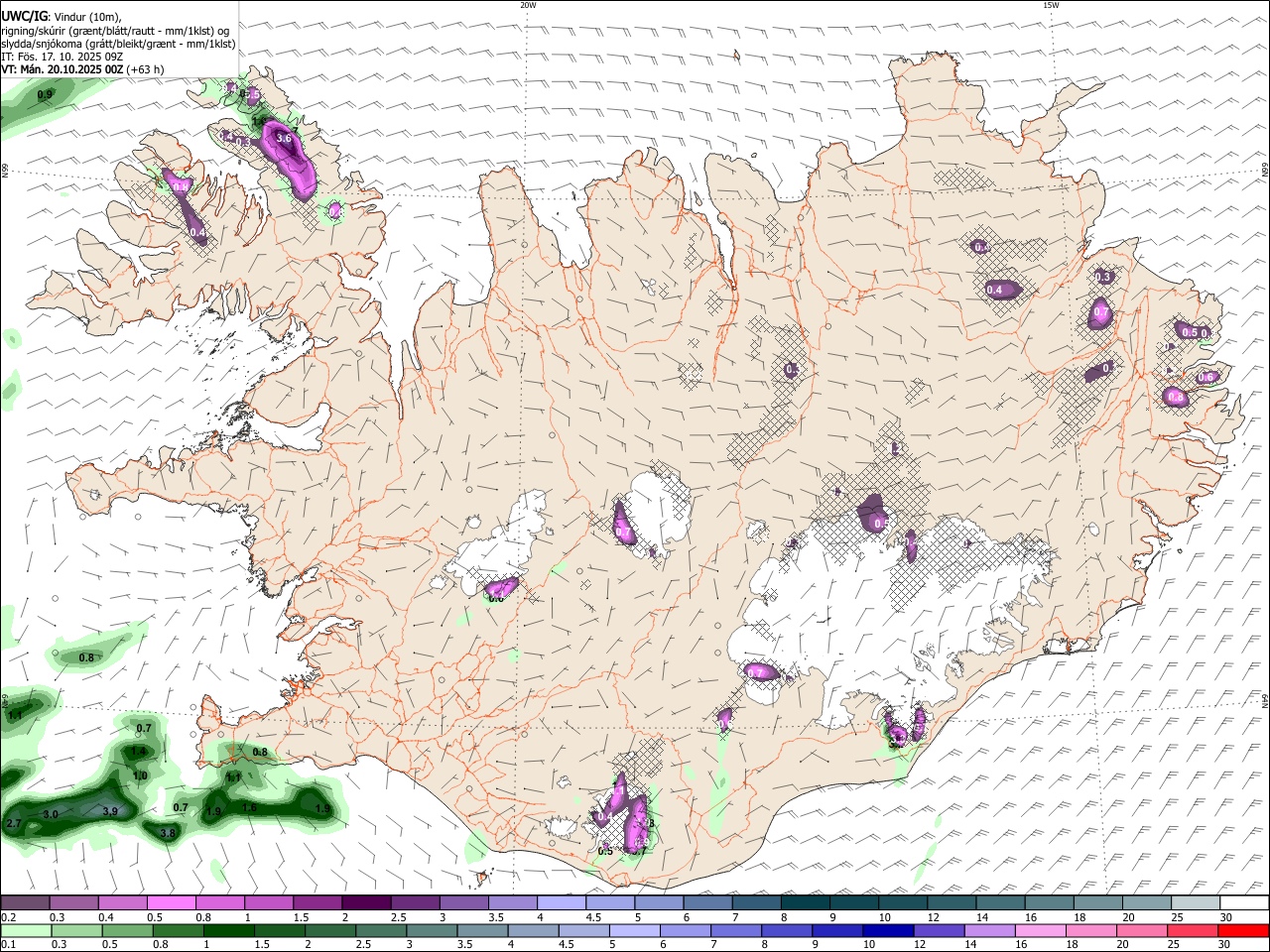Select the bright pink swatch between 0.5 and 0.8
The height and width of the screenshot is (952, 1270).
[x=171, y=903]
